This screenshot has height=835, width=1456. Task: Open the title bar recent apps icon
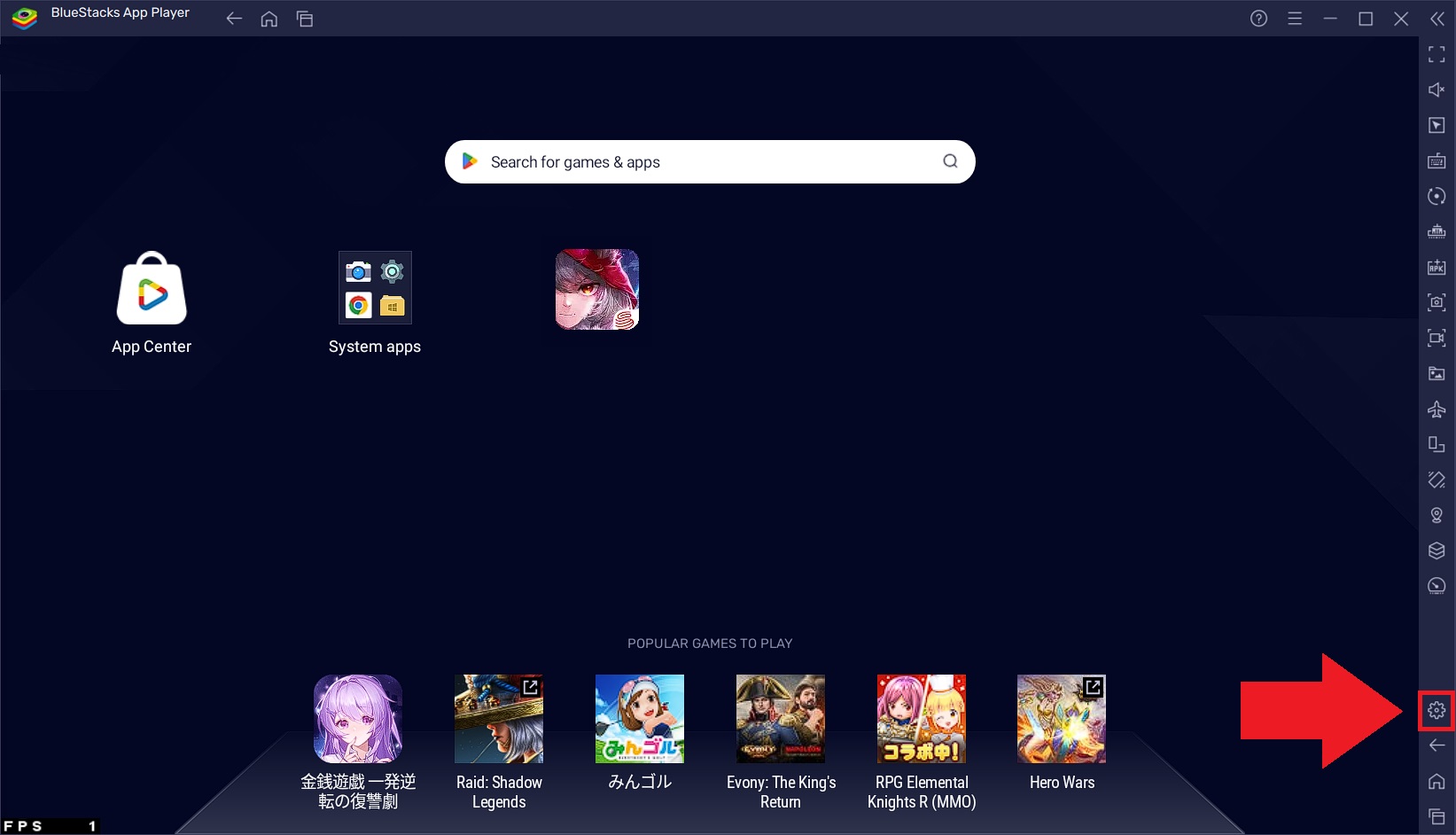[305, 19]
